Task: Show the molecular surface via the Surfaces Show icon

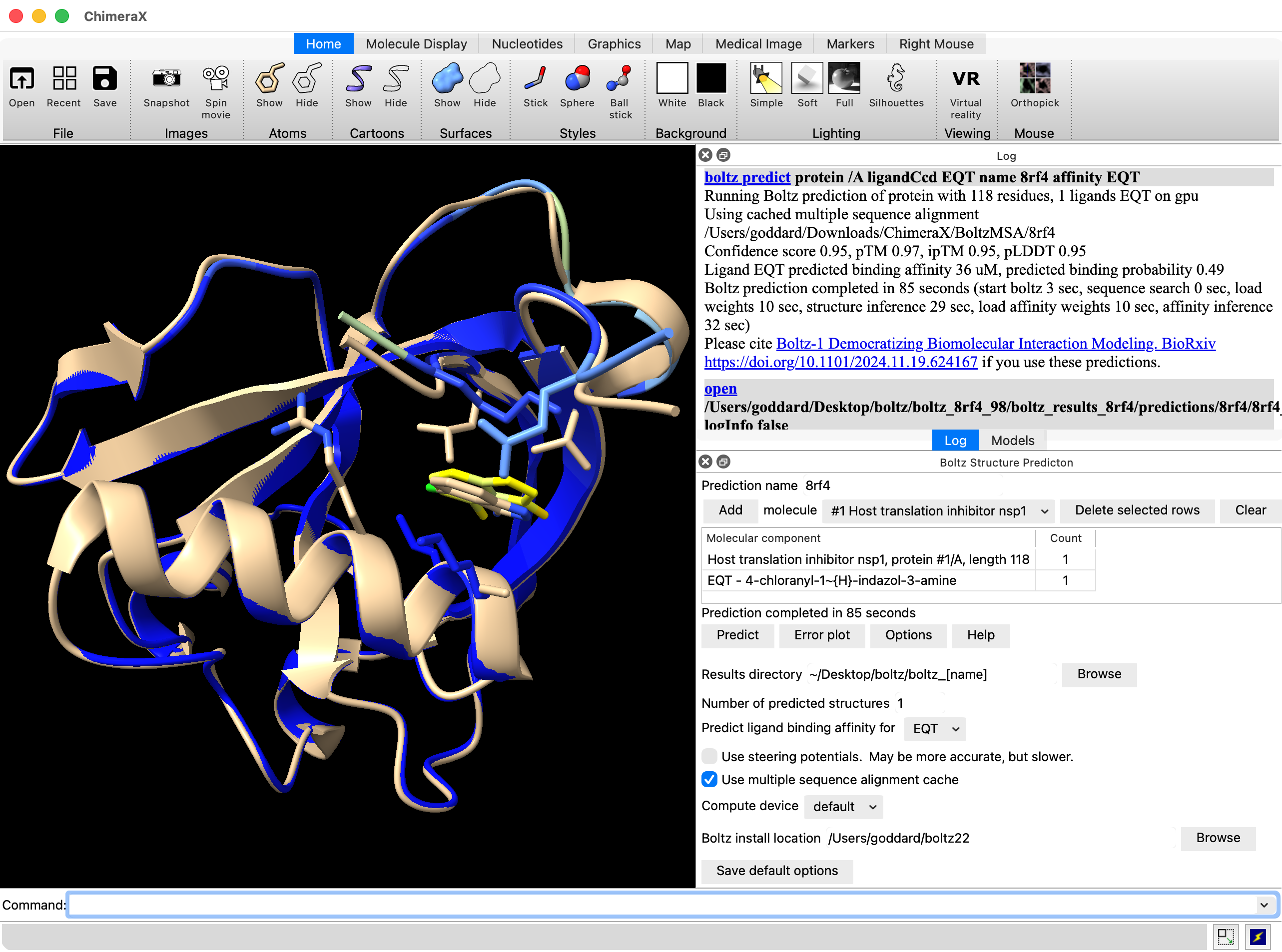Action: click(447, 79)
